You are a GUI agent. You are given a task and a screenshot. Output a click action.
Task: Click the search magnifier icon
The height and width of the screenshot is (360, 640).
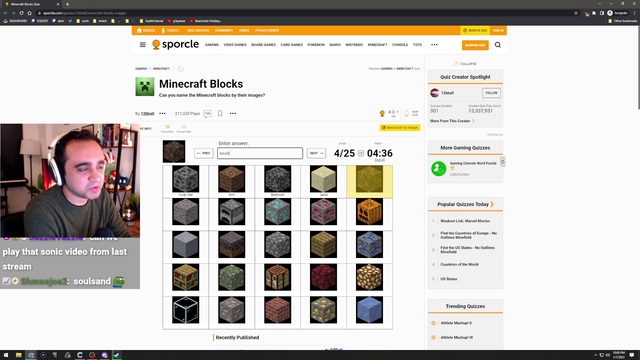(x=498, y=45)
